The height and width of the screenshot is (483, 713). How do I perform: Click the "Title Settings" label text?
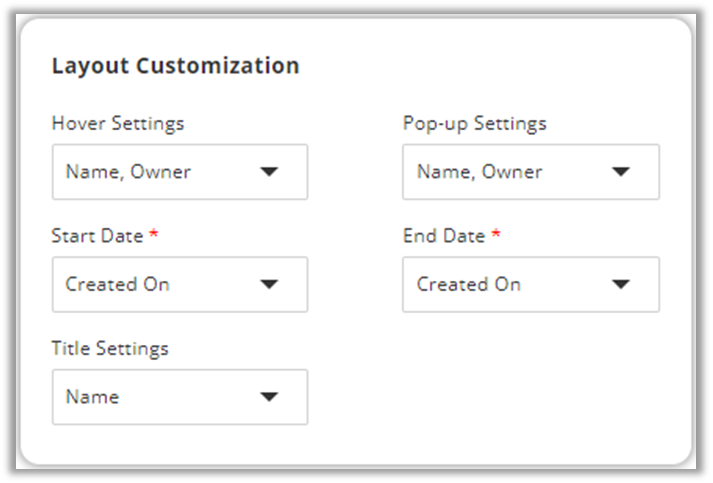pos(110,349)
